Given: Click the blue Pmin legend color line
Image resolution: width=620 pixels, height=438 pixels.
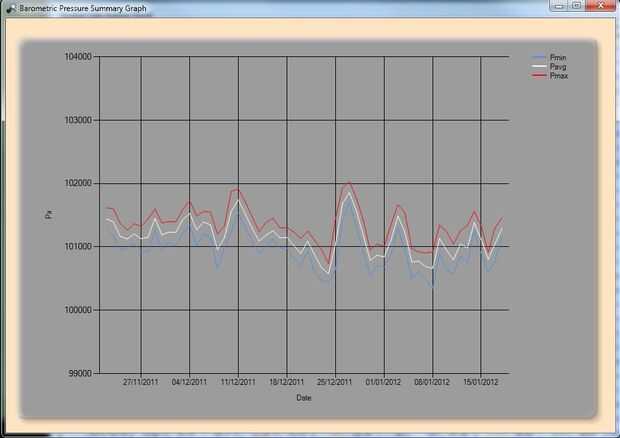Looking at the screenshot, I should [539, 57].
